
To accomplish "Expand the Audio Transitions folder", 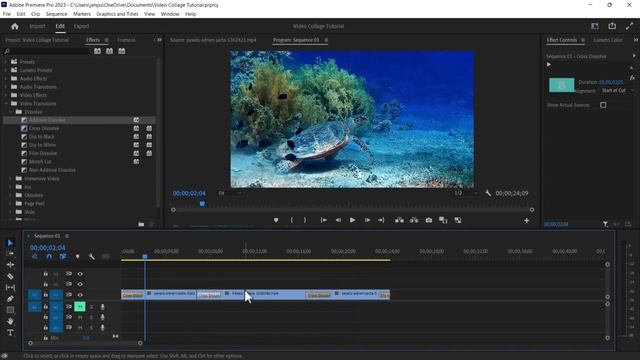I will (6, 87).
